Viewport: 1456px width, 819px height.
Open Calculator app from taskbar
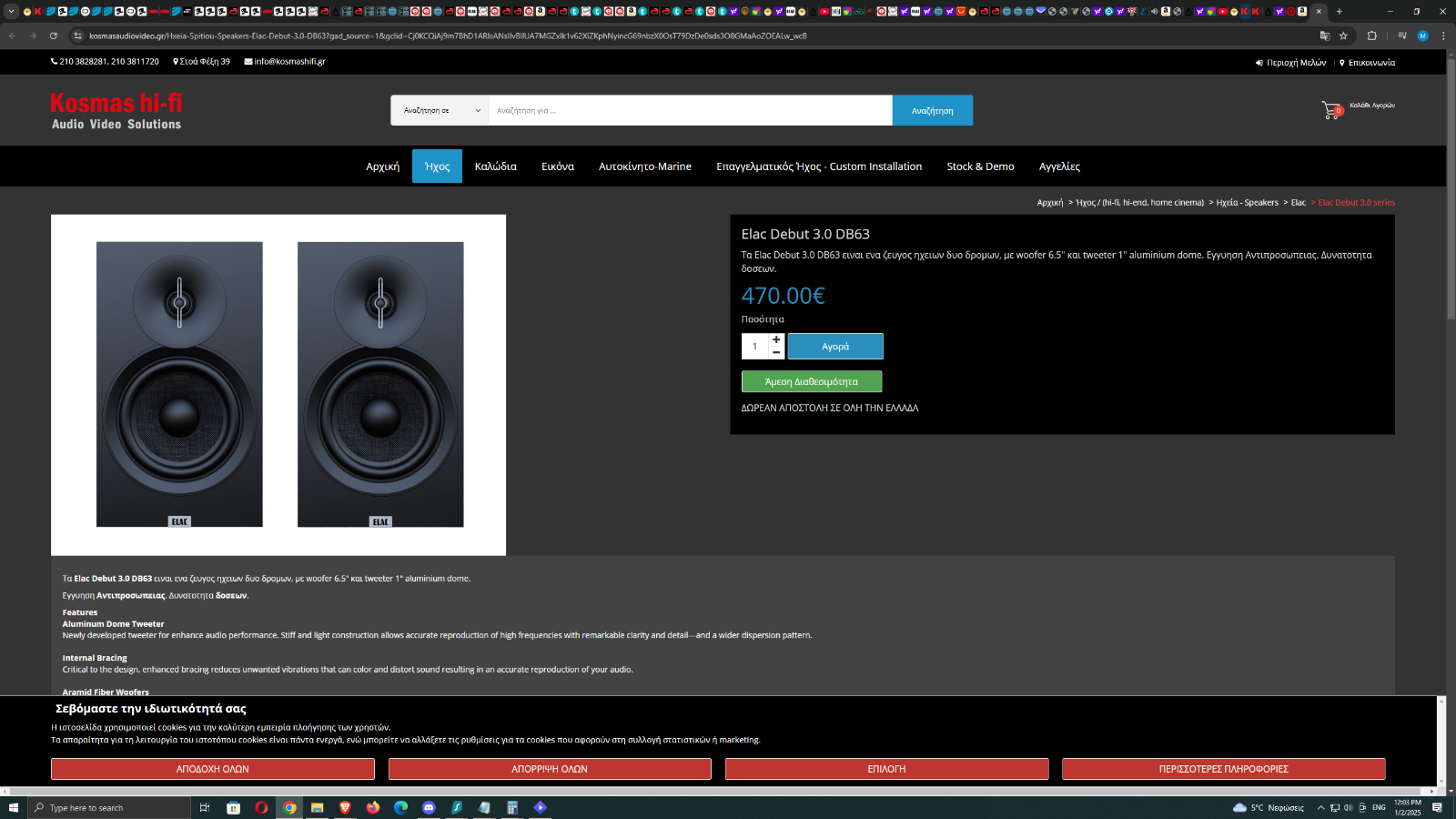(x=512, y=807)
